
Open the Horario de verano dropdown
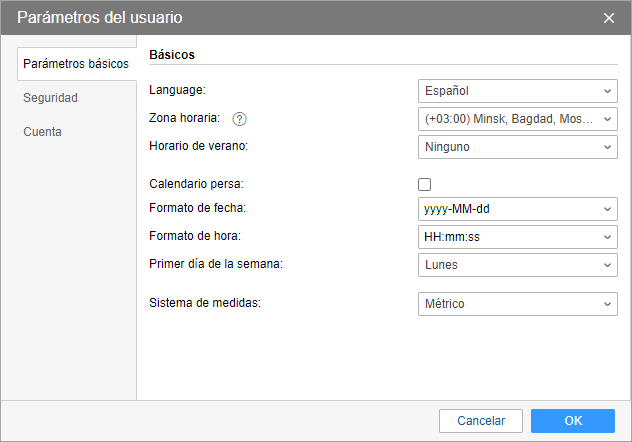pos(517,147)
